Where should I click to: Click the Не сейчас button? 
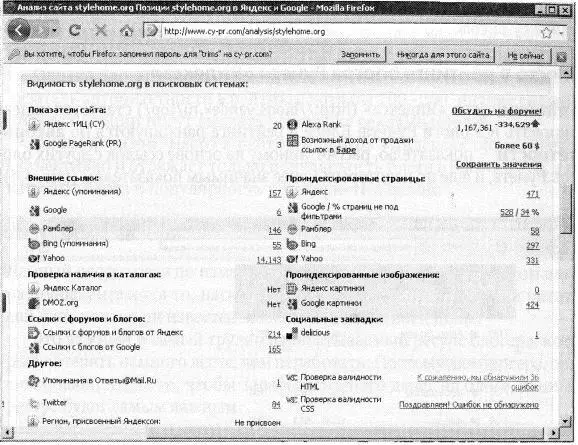click(x=525, y=56)
